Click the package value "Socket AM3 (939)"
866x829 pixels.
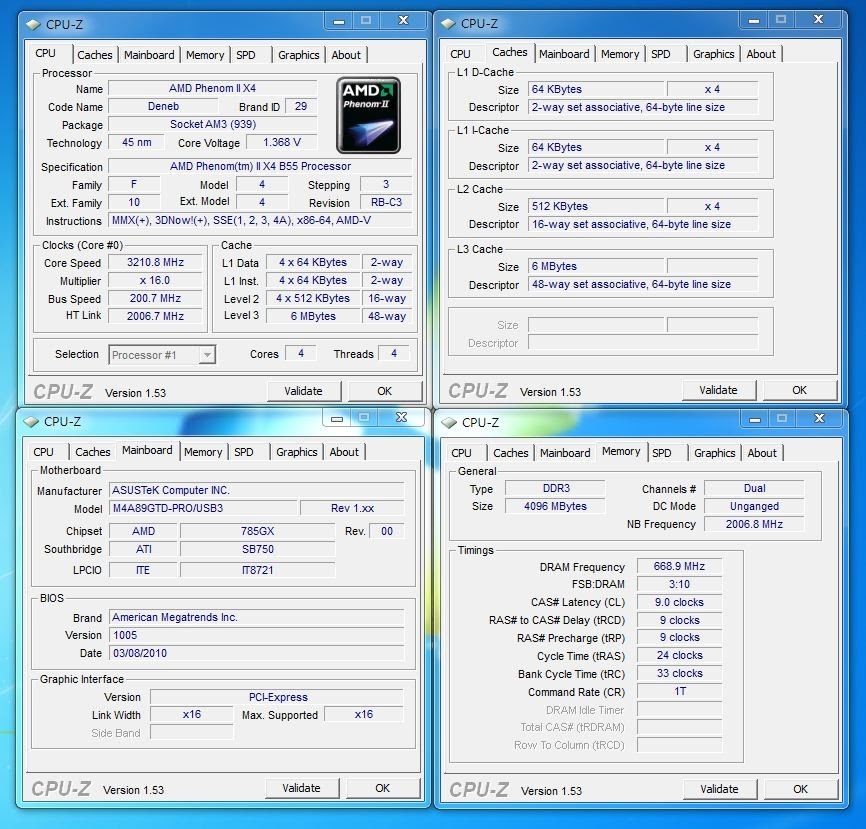[213, 124]
